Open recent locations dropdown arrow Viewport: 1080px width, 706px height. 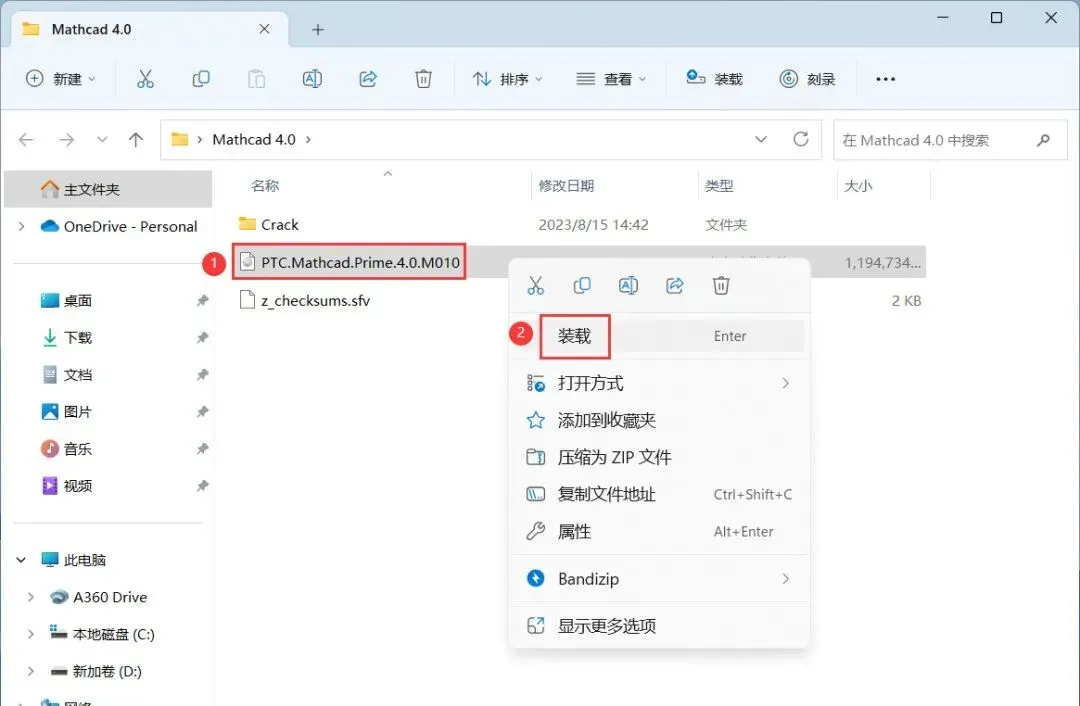102,140
